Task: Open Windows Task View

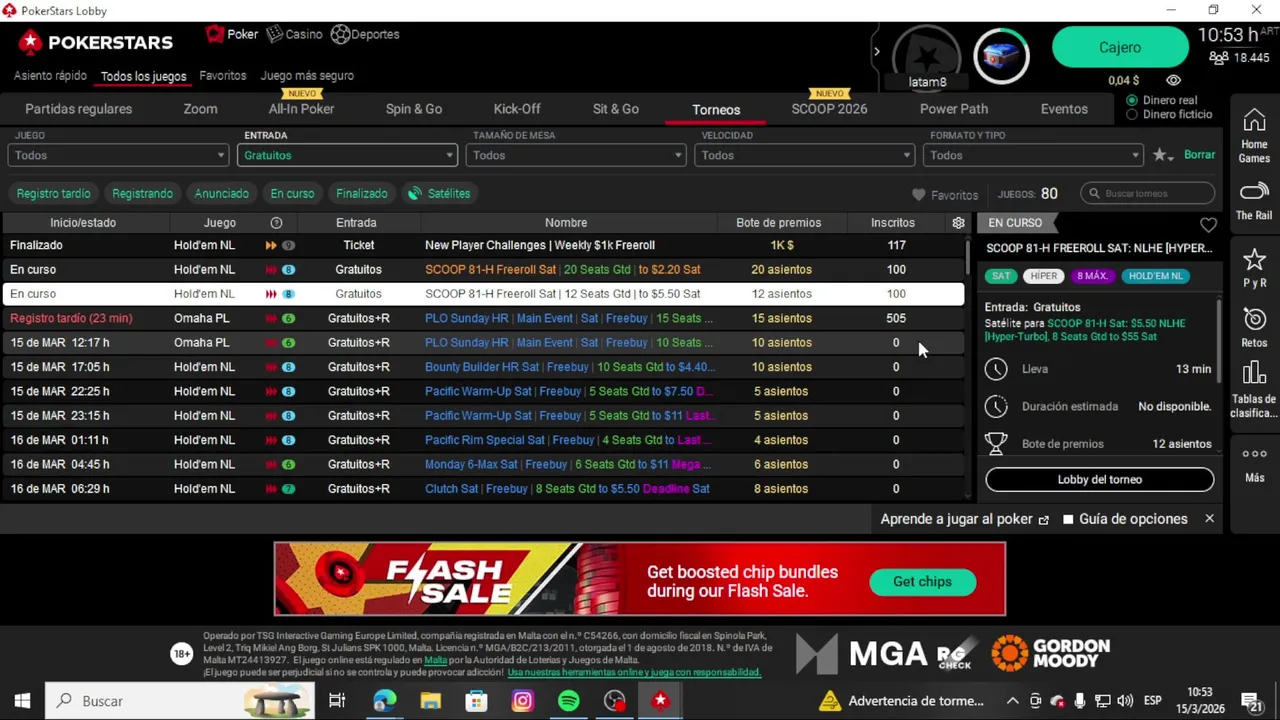Action: (x=337, y=701)
